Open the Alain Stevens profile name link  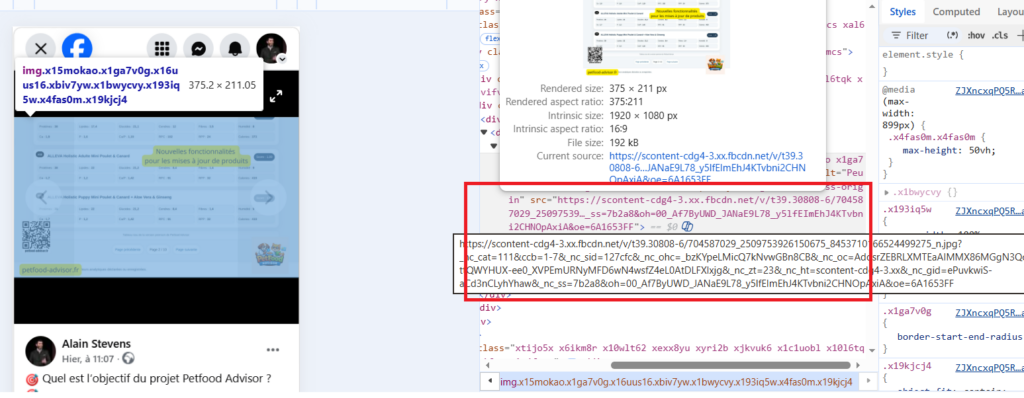pos(96,344)
